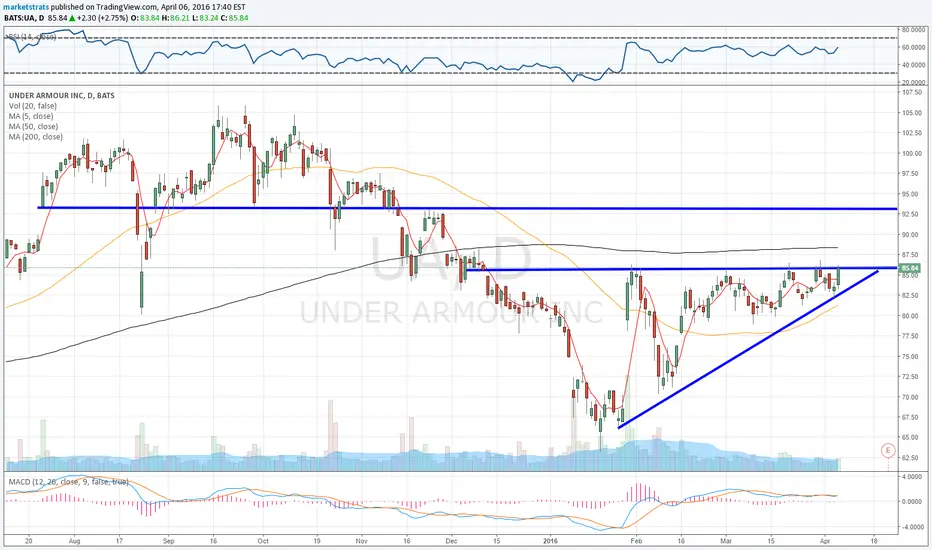Image resolution: width=932 pixels, height=550 pixels.
Task: Click the 2016 year label on time axis
Action: click(x=550, y=541)
